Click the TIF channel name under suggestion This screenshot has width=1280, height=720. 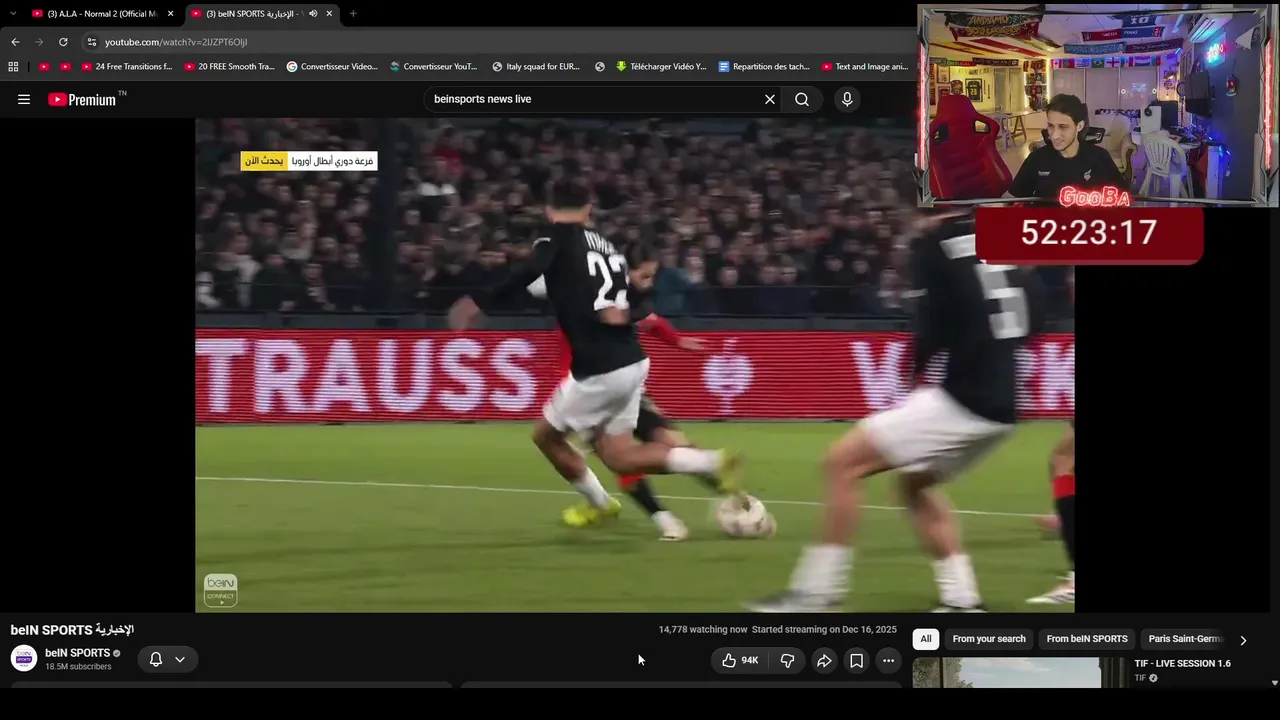click(1140, 678)
